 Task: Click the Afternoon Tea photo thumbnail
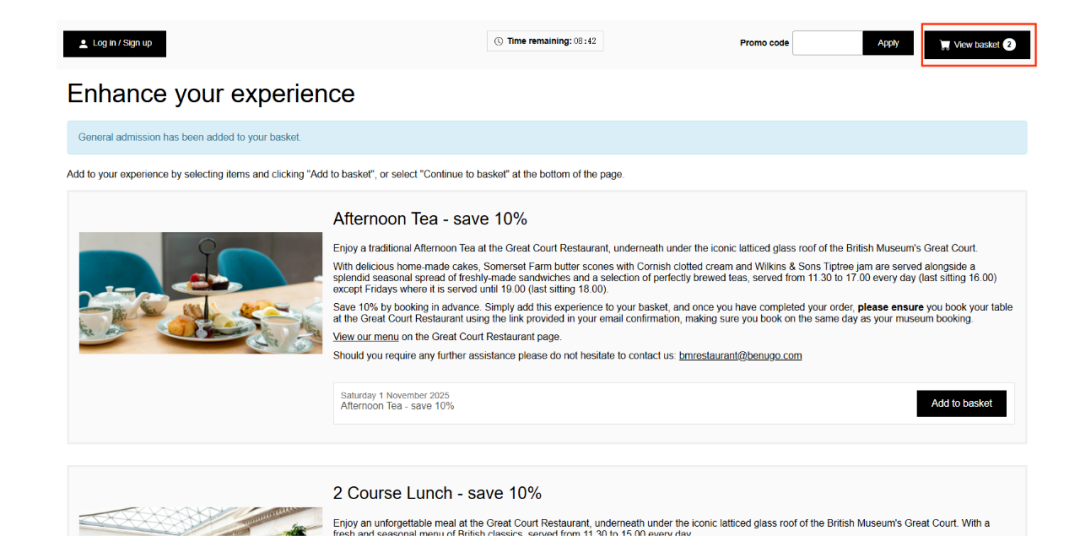[x=201, y=293]
